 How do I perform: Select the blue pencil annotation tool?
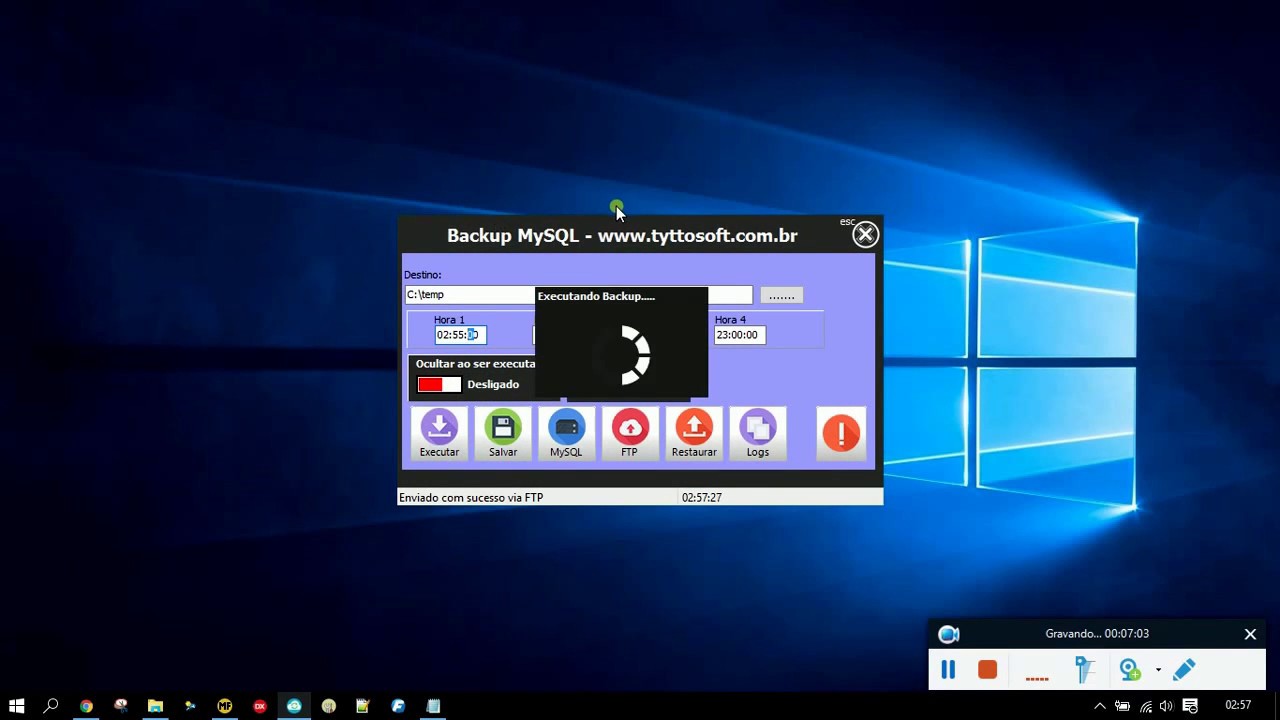pos(1184,670)
